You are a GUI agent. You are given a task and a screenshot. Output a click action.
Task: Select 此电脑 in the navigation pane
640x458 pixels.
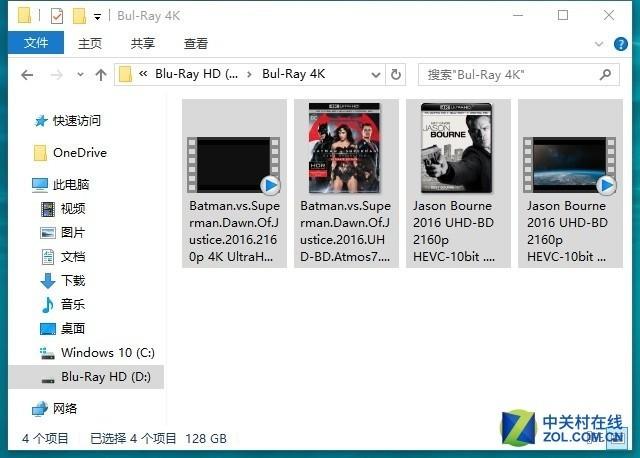[x=71, y=185]
